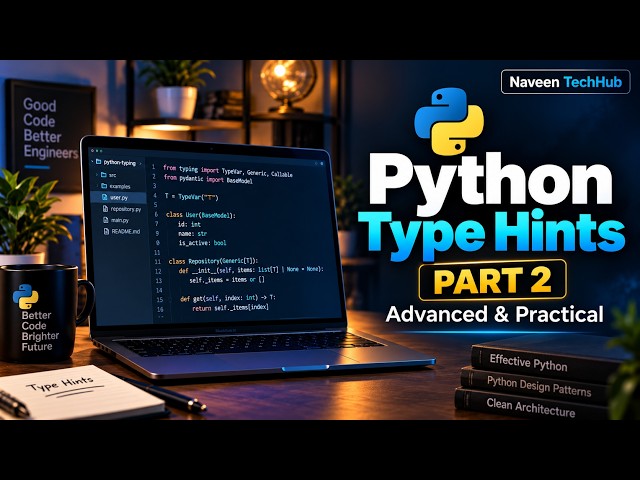Click the 'is_active: bool' code line
This screenshot has width=640, height=480.
click(x=202, y=243)
